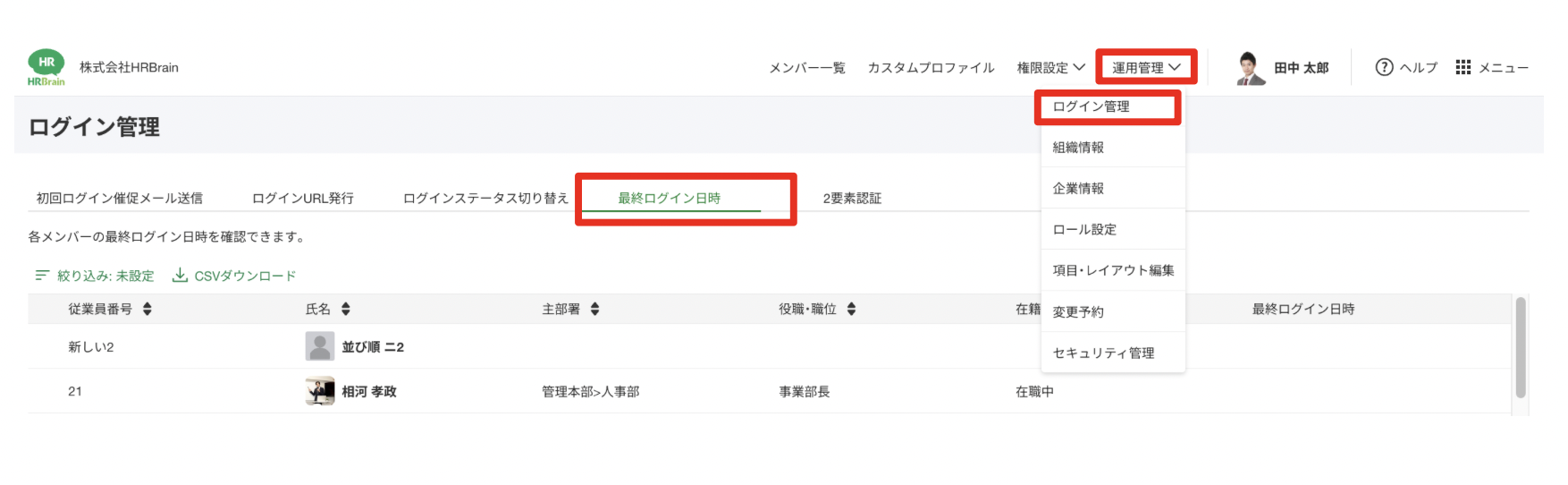Screen dimensions: 1568x485
Task: Click the table's vertical scrollbar
Action: click(1521, 347)
